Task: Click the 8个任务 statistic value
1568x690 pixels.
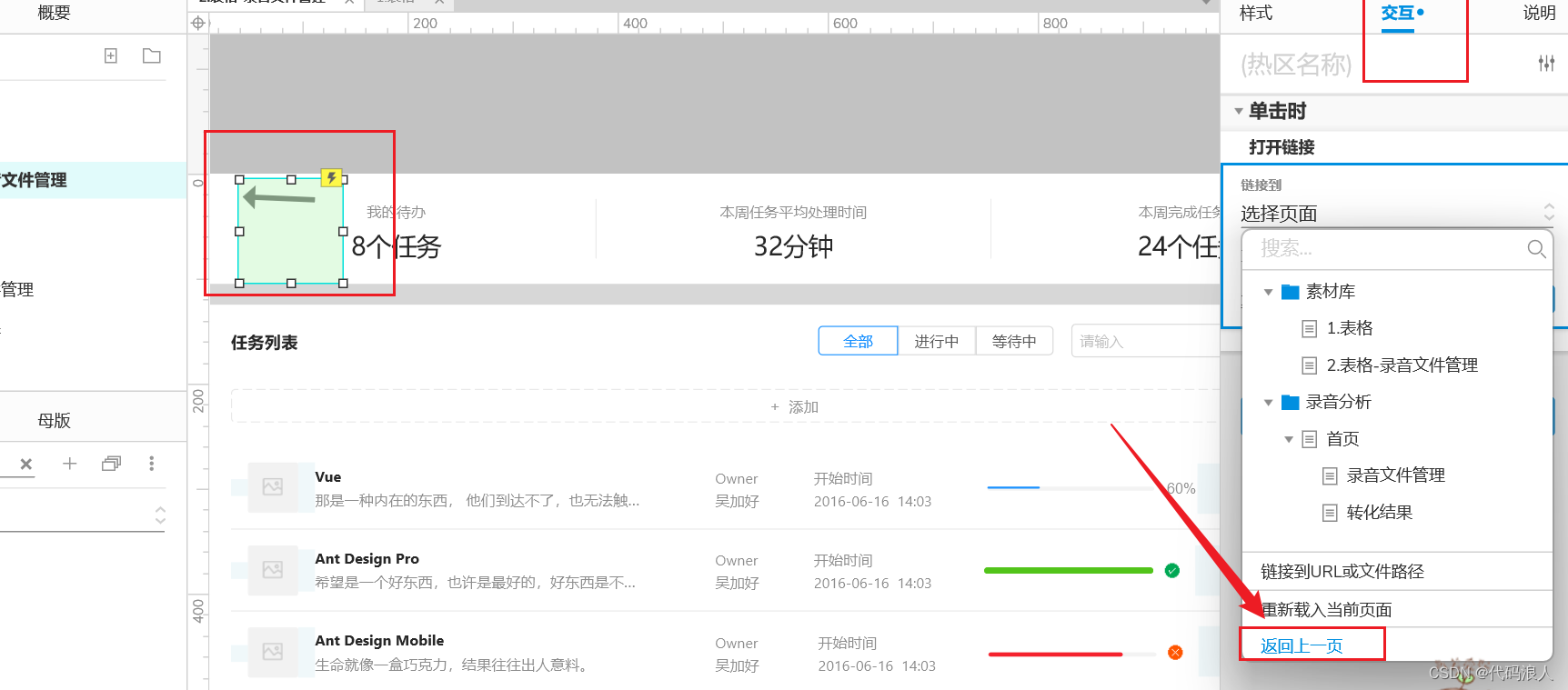Action: [397, 246]
